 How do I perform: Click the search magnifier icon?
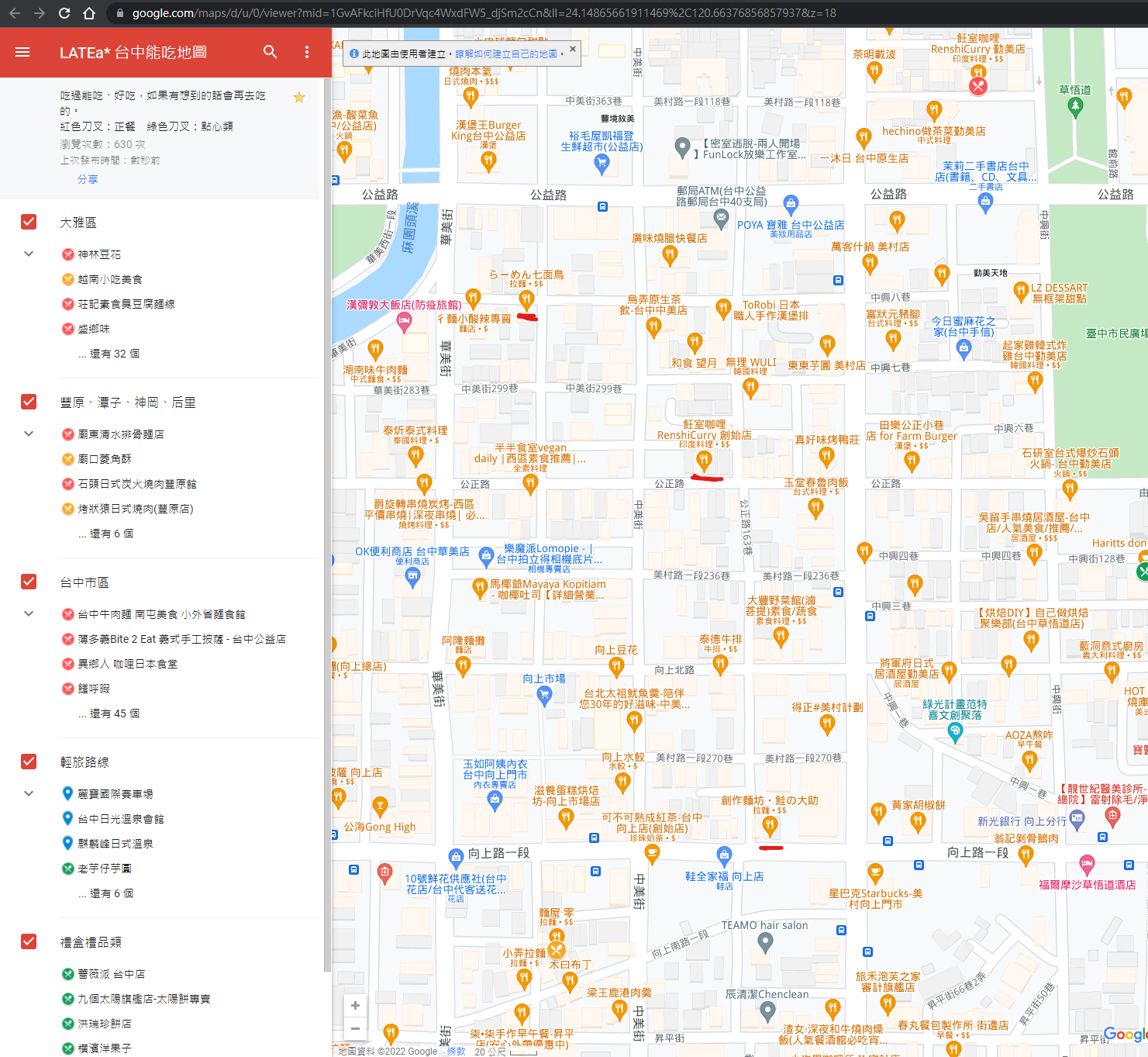coord(270,51)
